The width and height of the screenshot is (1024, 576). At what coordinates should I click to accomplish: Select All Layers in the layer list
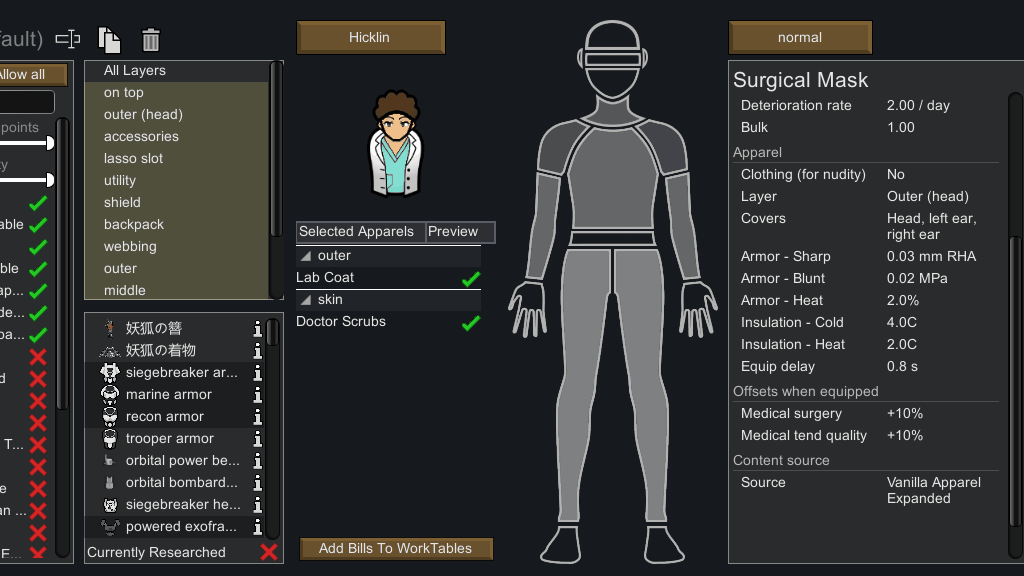point(176,71)
